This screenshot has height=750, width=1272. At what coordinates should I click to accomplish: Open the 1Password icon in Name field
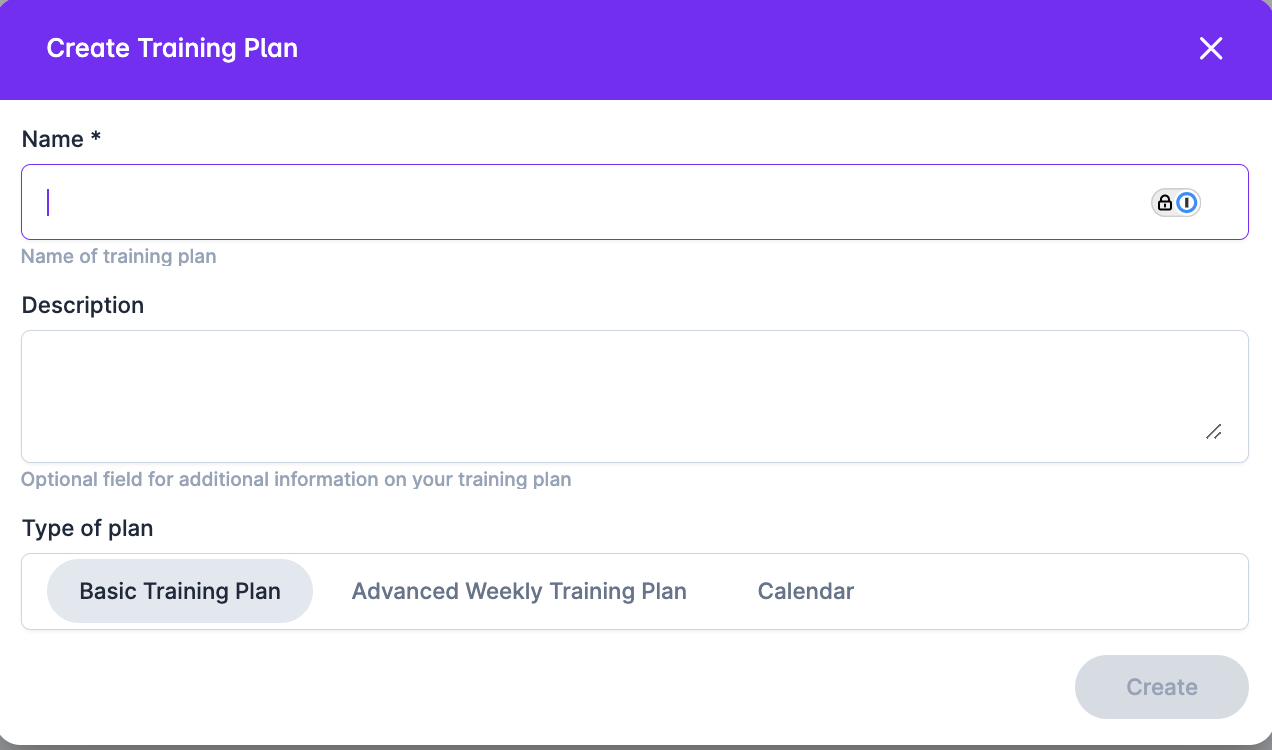[x=1187, y=203]
